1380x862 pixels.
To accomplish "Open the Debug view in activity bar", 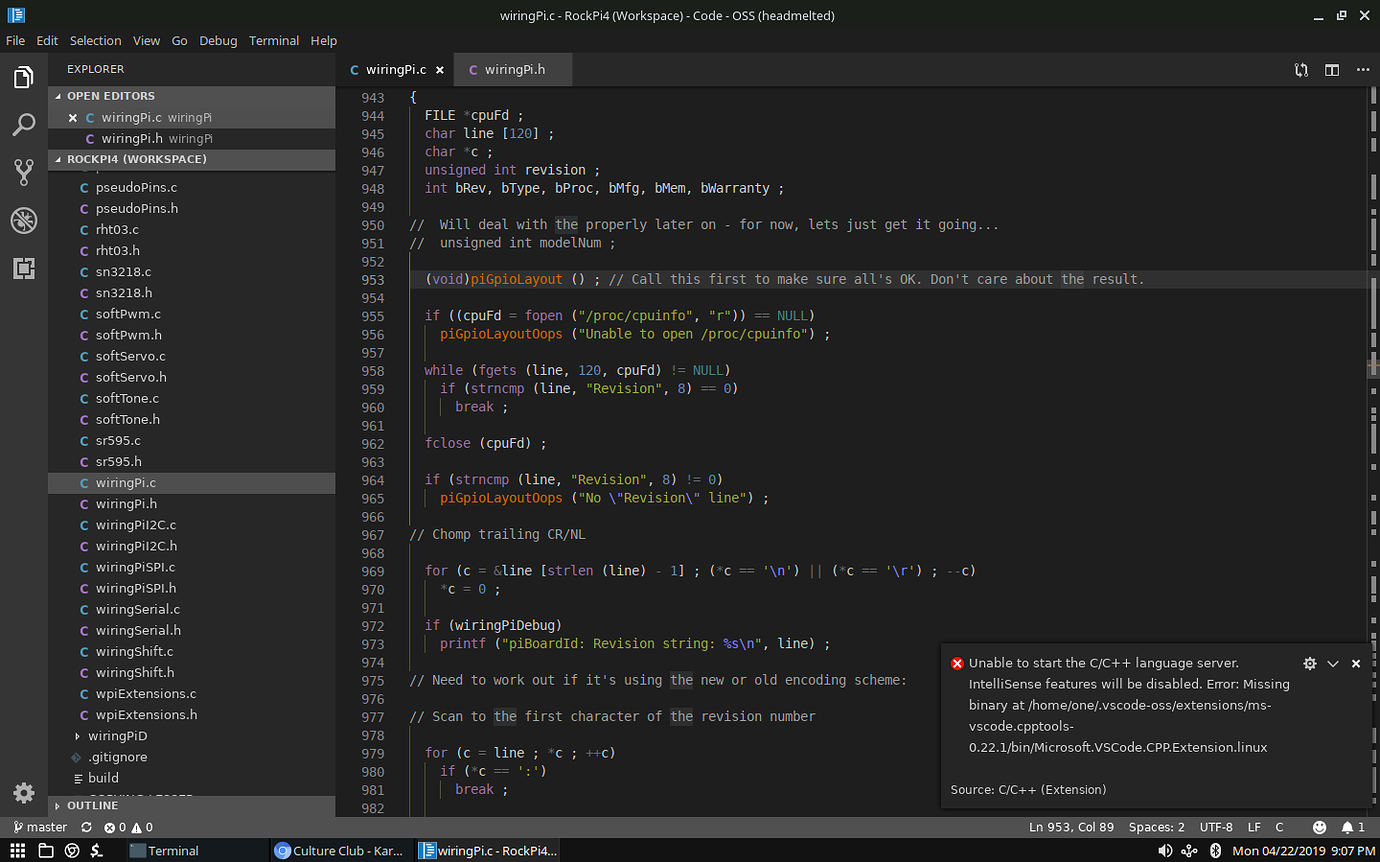I will tap(24, 220).
